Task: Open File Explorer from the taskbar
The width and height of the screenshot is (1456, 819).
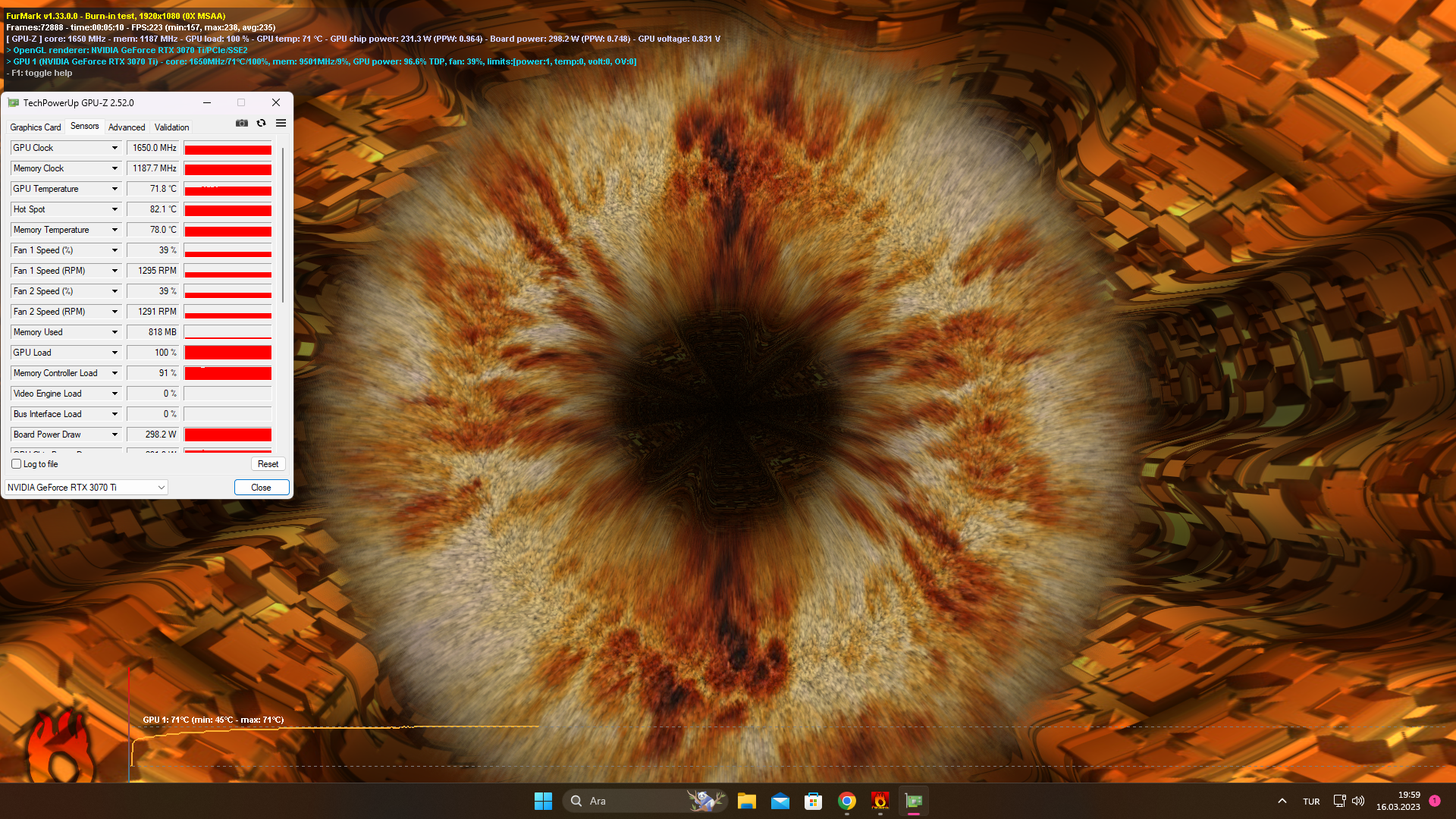Action: tap(746, 801)
